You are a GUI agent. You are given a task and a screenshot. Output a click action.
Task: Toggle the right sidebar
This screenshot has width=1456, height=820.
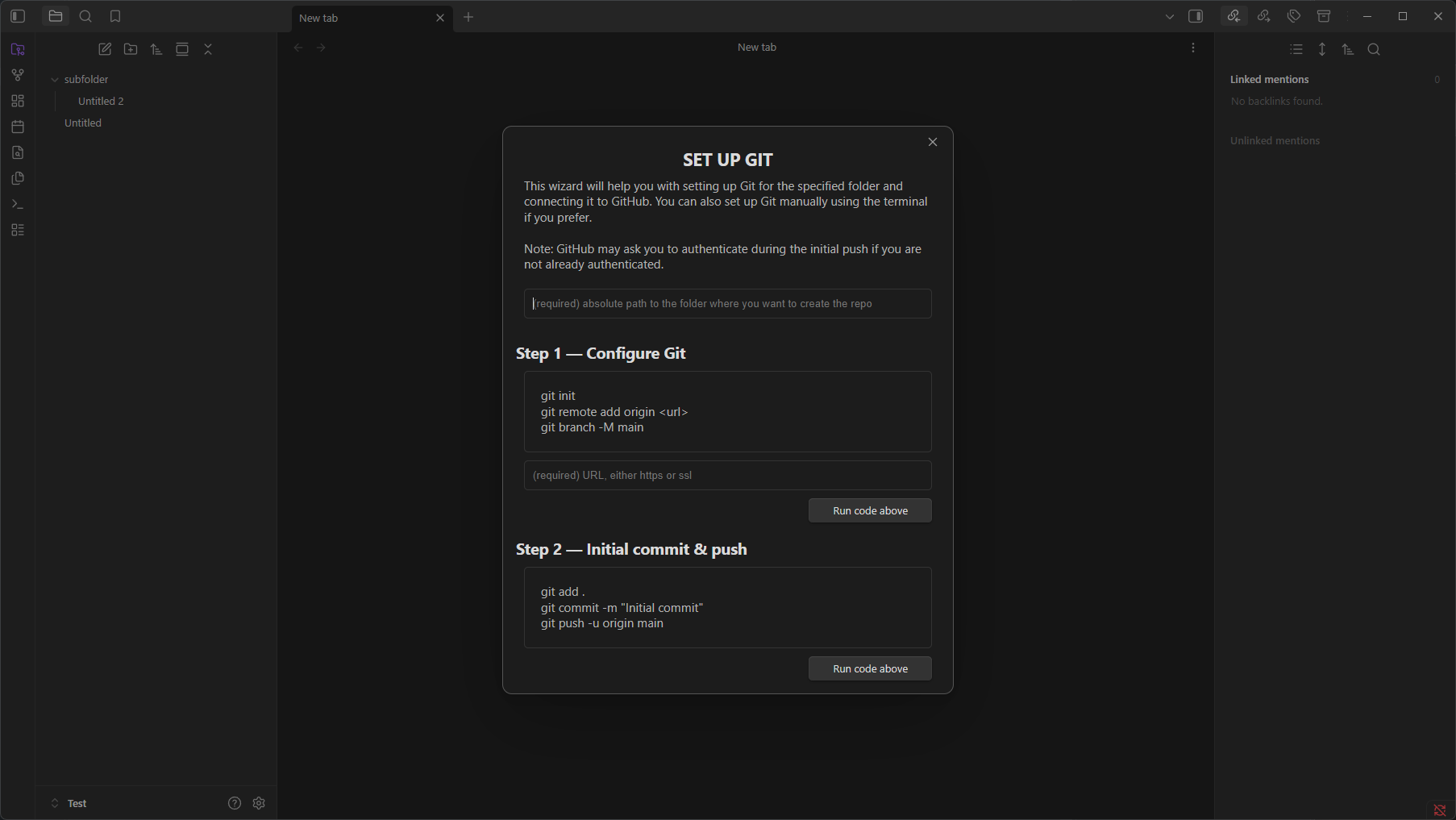point(1196,16)
